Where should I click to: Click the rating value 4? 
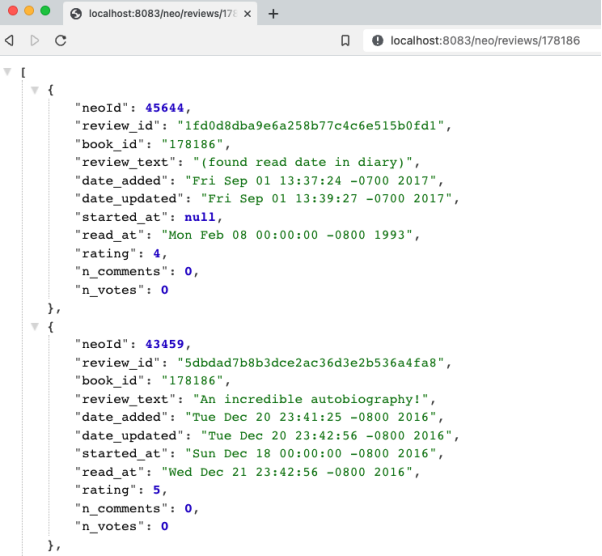pos(157,253)
